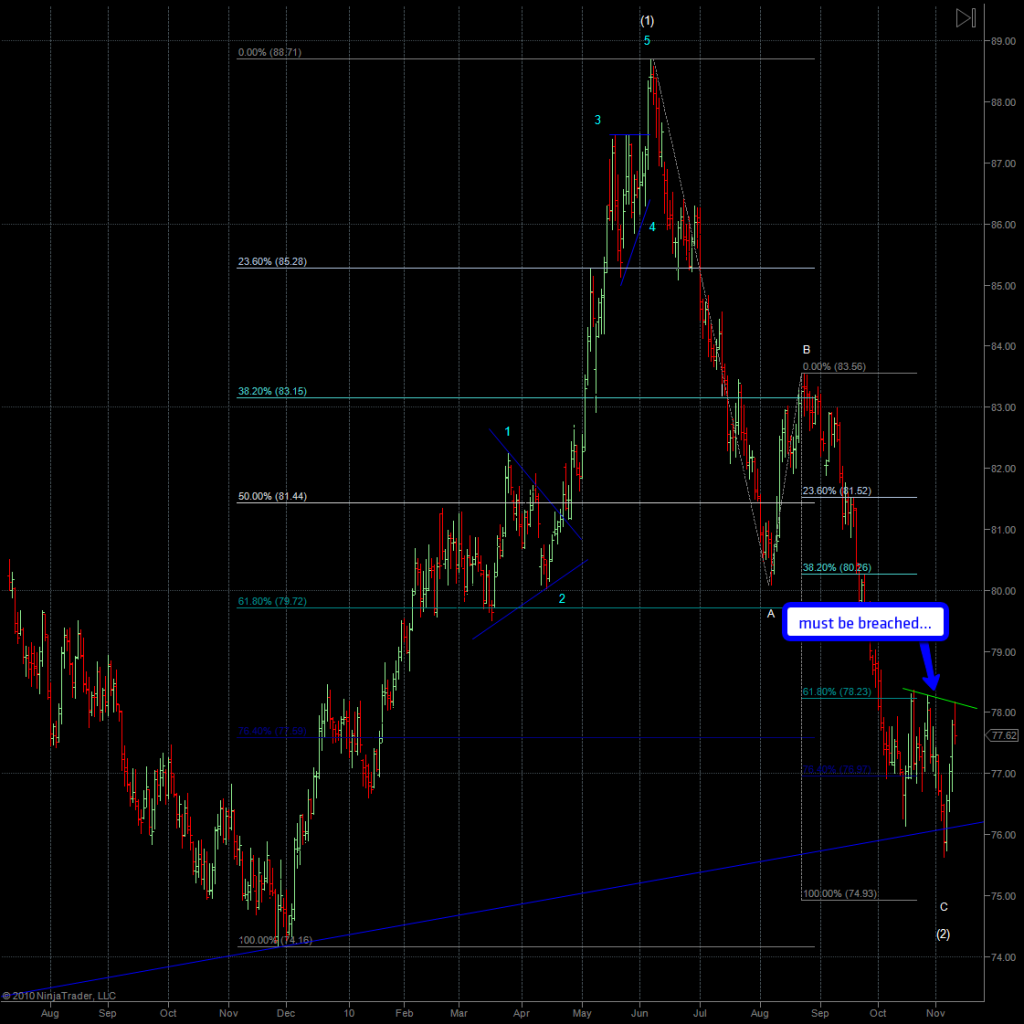Select the "must be breached..." text annotation

[864, 623]
